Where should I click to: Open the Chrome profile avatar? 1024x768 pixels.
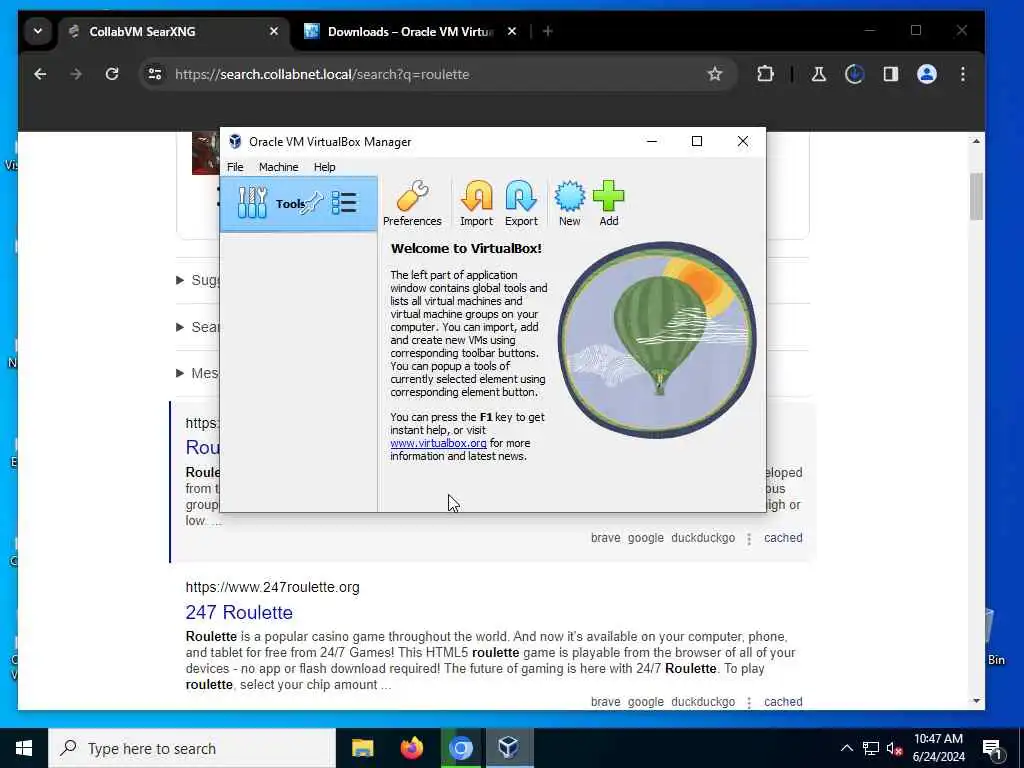927,74
